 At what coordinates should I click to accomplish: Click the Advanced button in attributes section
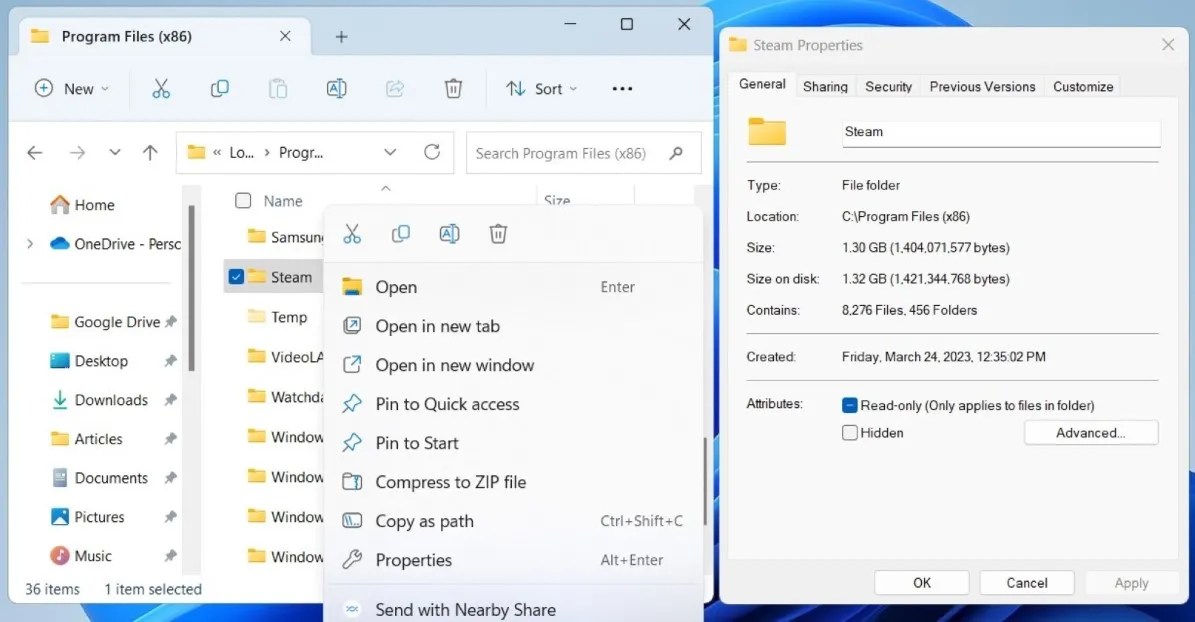(x=1091, y=432)
